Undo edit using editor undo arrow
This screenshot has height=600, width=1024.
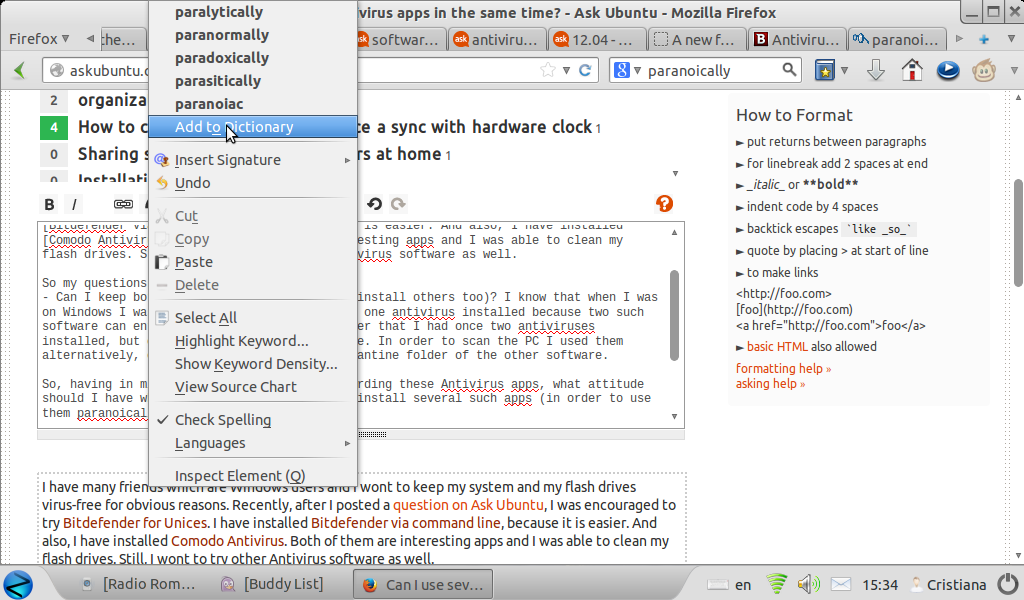point(374,204)
